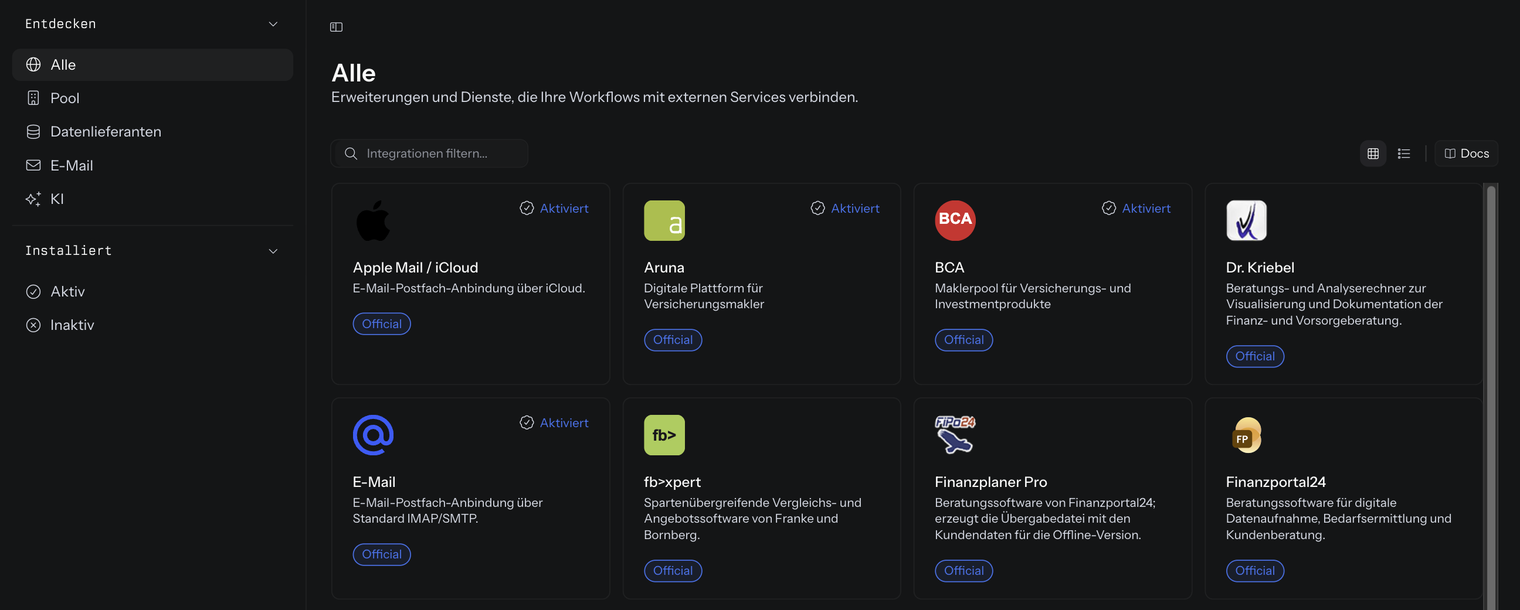1520x610 pixels.
Task: Click the FiPo24 logo on Finanzplaner Pro card
Action: coord(955,435)
